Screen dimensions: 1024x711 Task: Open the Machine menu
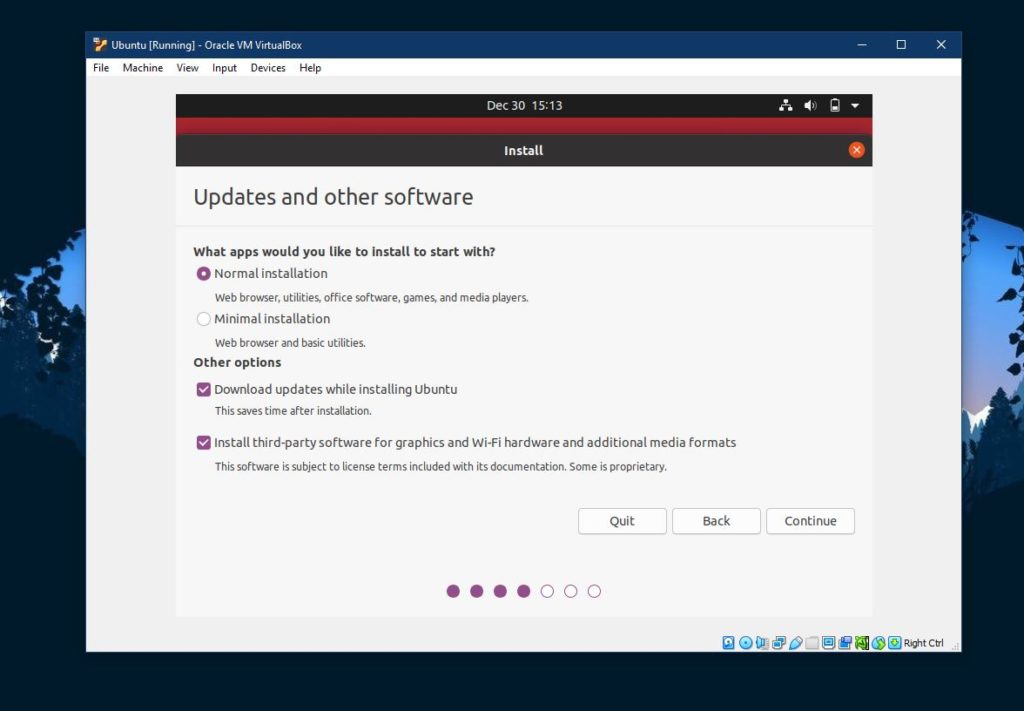pyautogui.click(x=142, y=68)
